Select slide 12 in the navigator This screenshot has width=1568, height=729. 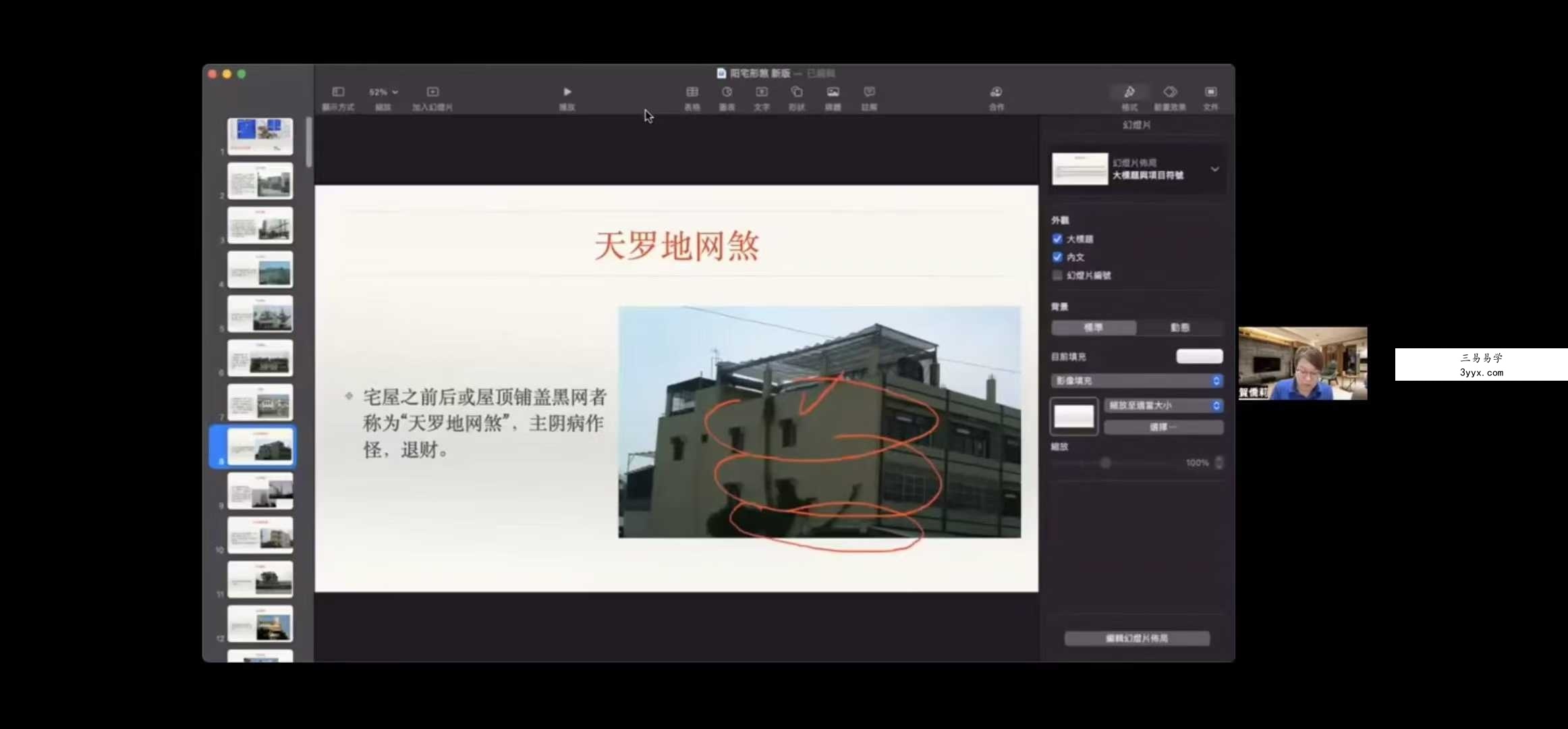coord(260,624)
